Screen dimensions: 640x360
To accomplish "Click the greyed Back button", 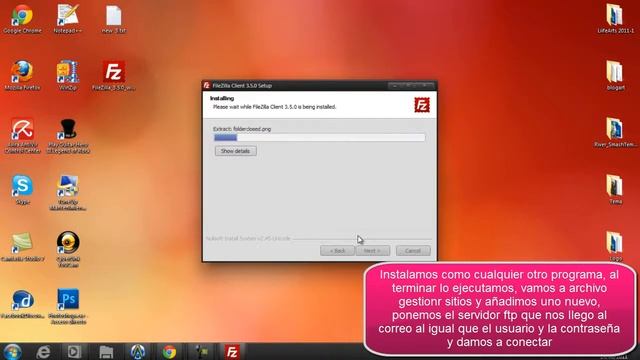I will click(x=338, y=251).
